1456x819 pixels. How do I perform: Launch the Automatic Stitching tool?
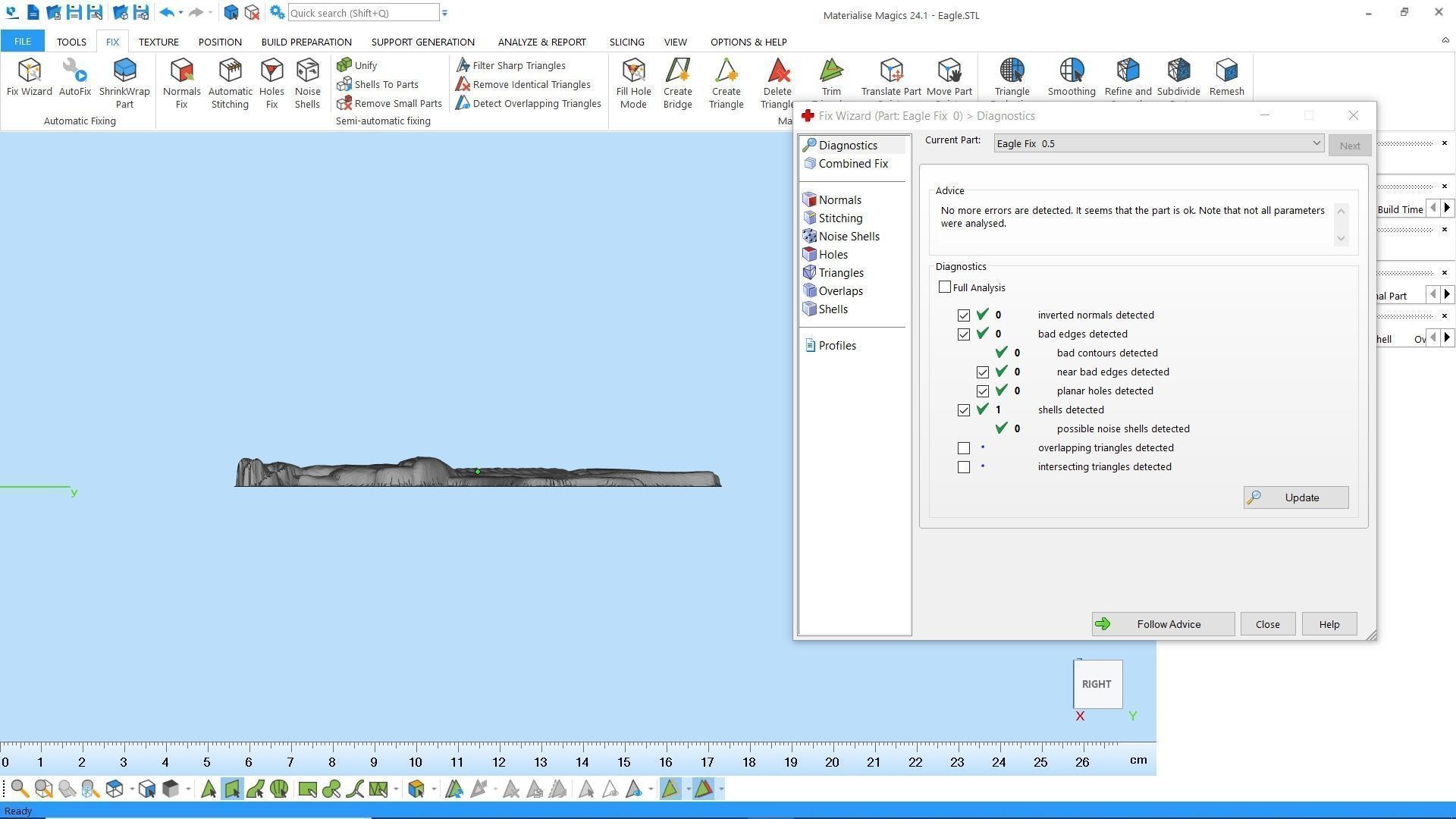230,82
